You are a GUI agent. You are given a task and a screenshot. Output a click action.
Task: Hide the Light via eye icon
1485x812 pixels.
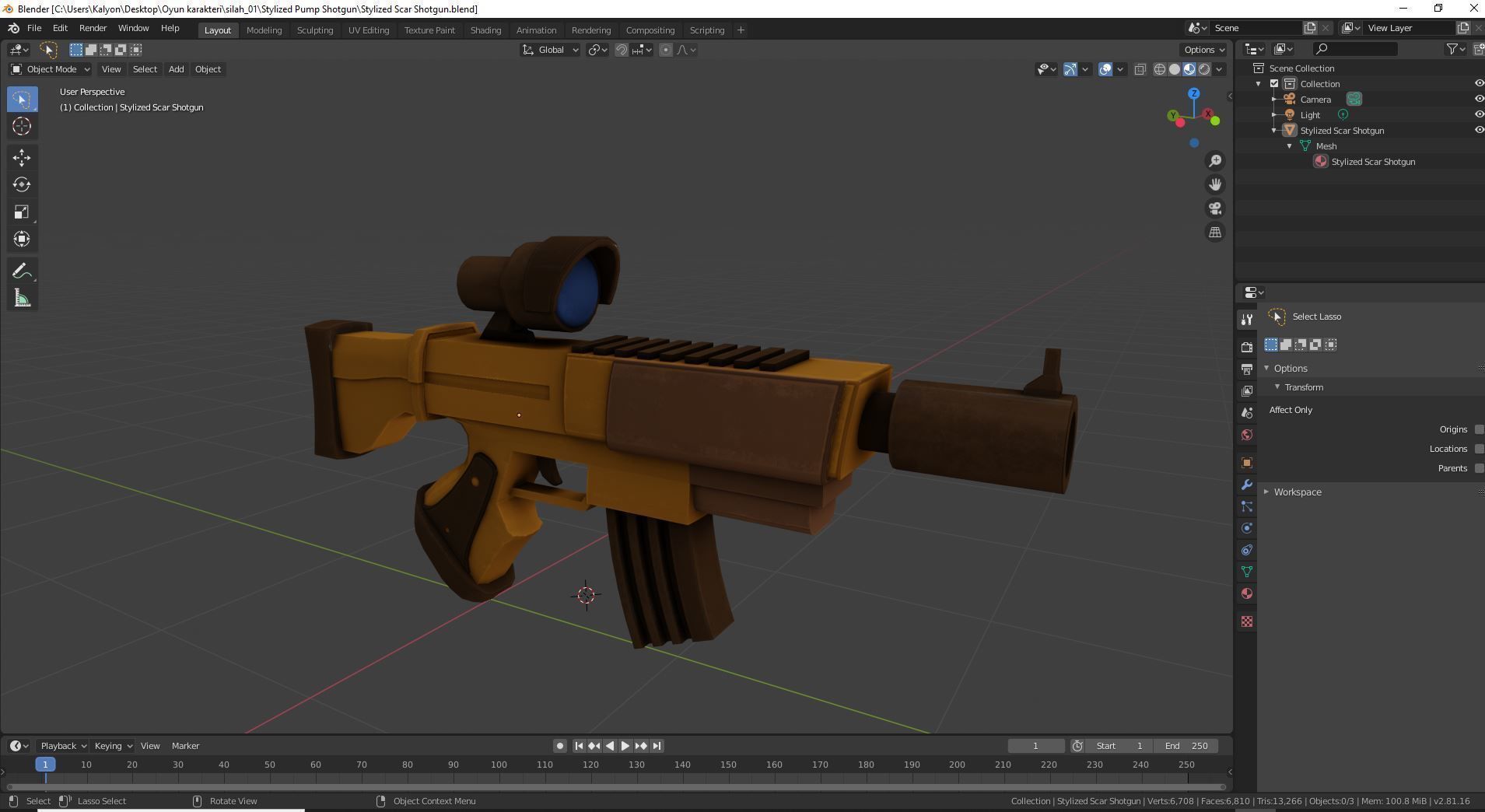(1479, 115)
